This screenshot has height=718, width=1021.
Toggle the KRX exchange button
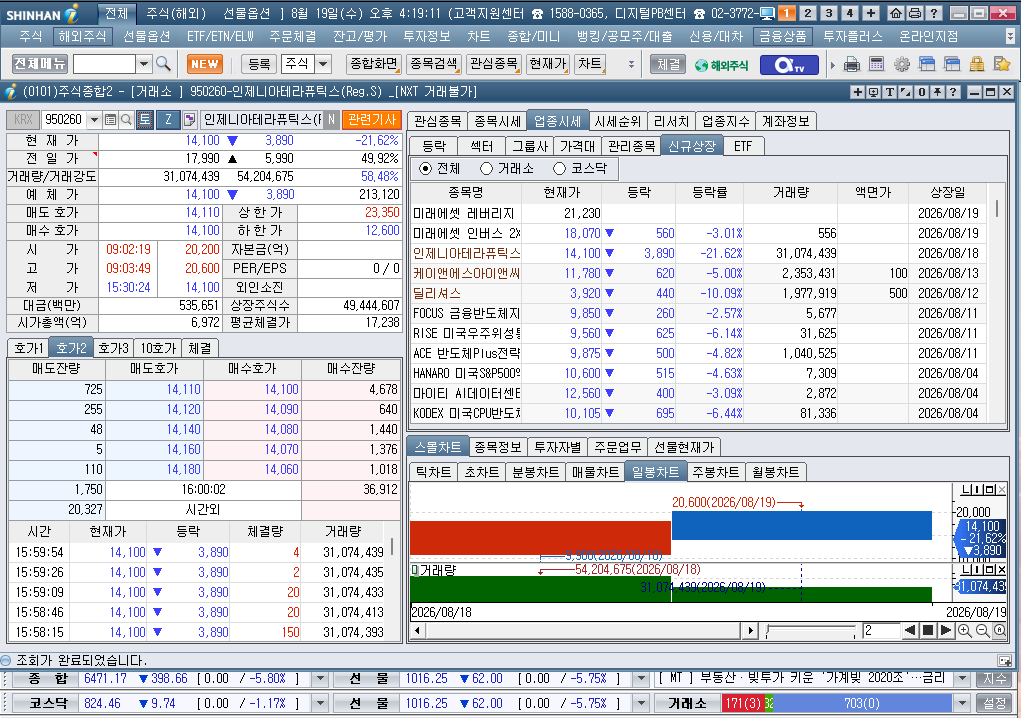pyautogui.click(x=23, y=119)
